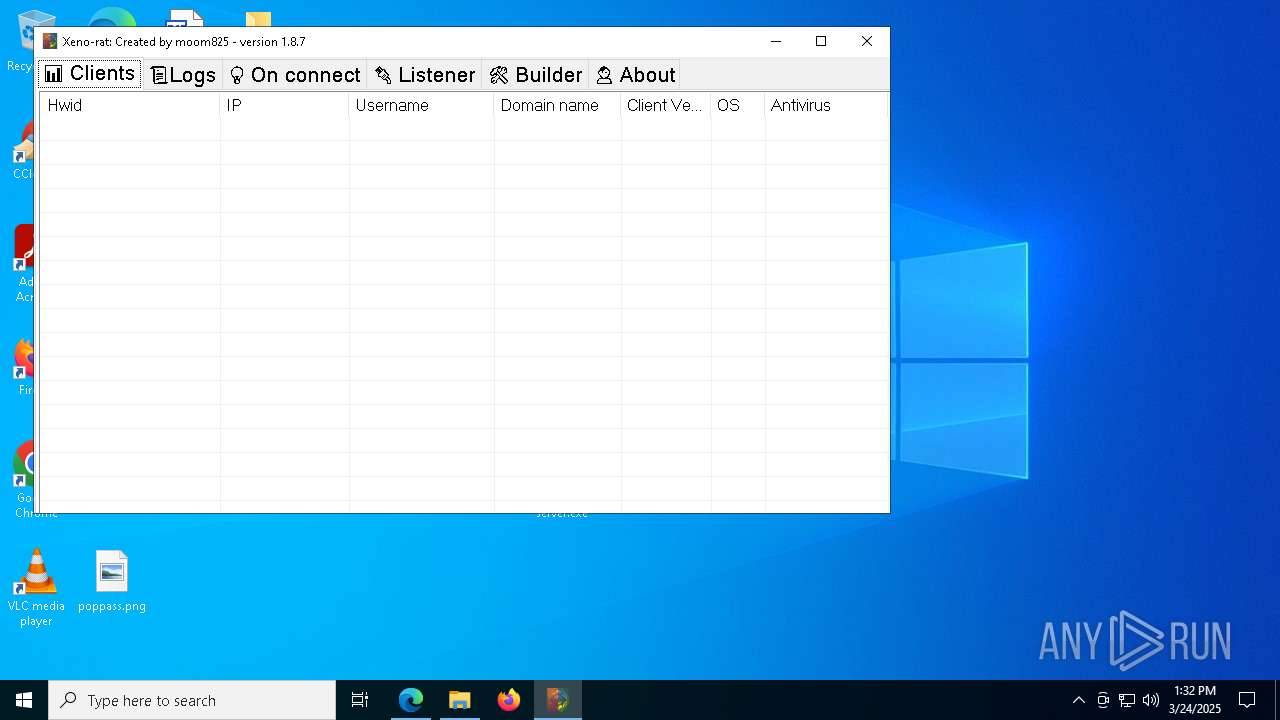
Task: Sort clients by Hwid column header
Action: 130,105
